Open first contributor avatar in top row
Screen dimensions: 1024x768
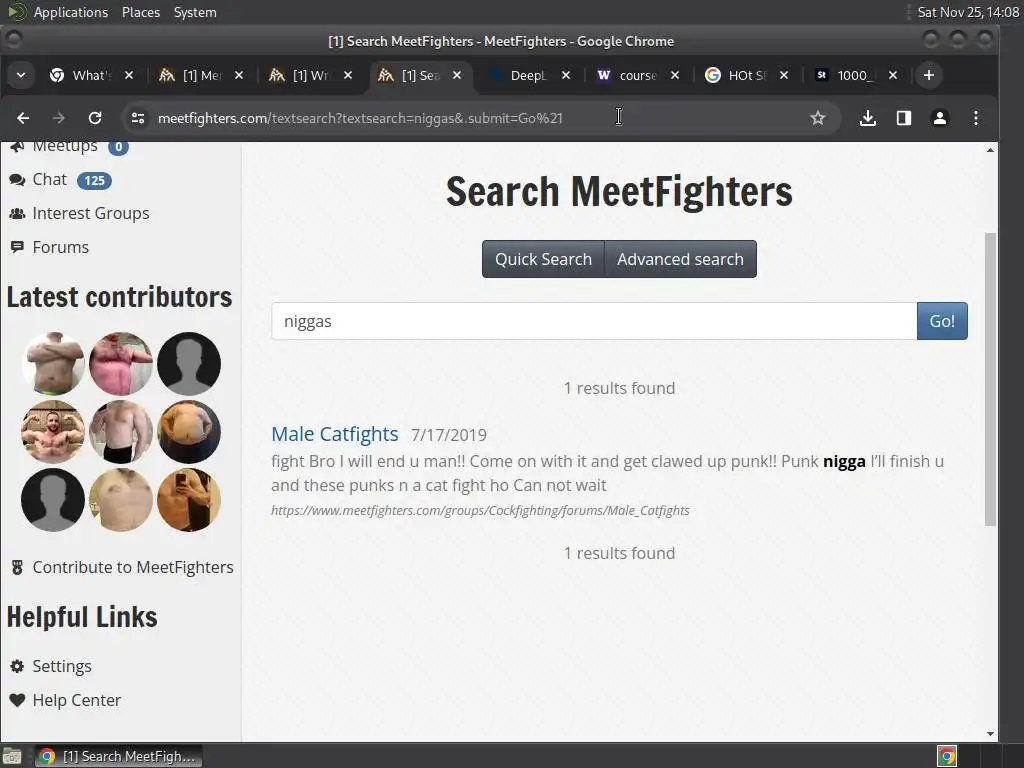click(53, 364)
